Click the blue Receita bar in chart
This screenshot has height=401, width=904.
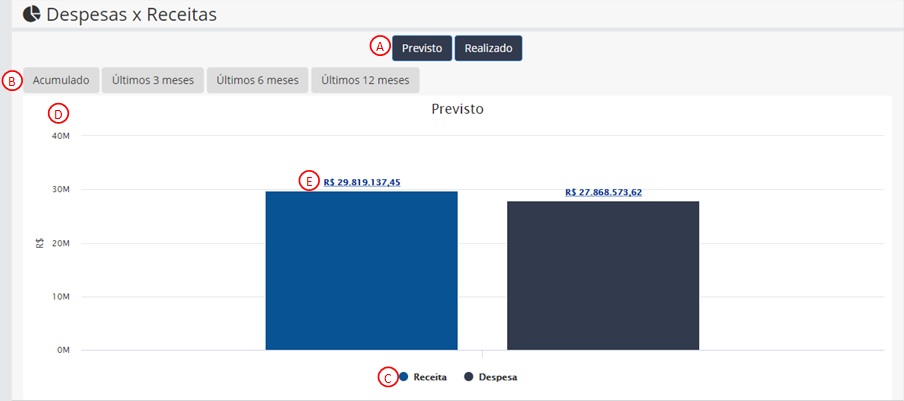[x=361, y=271]
